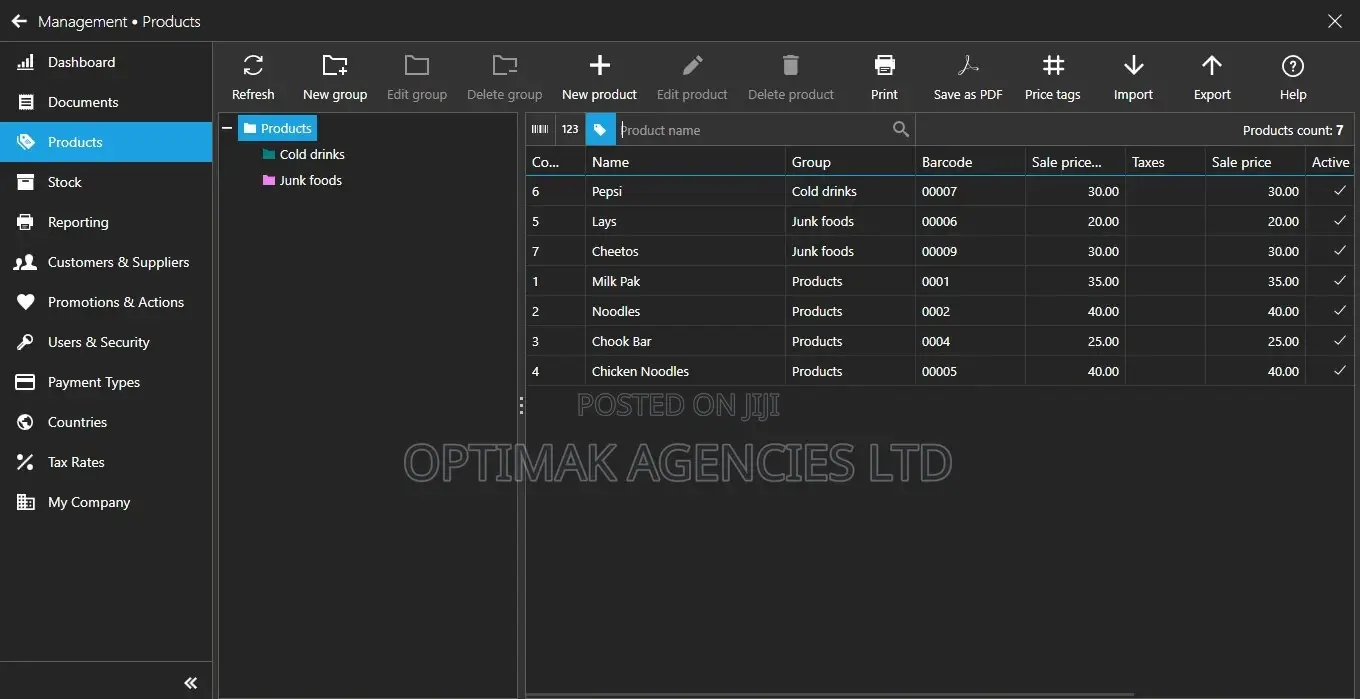Screen dimensions: 1360x699
Task: Select the Products root folder
Action: coord(277,128)
